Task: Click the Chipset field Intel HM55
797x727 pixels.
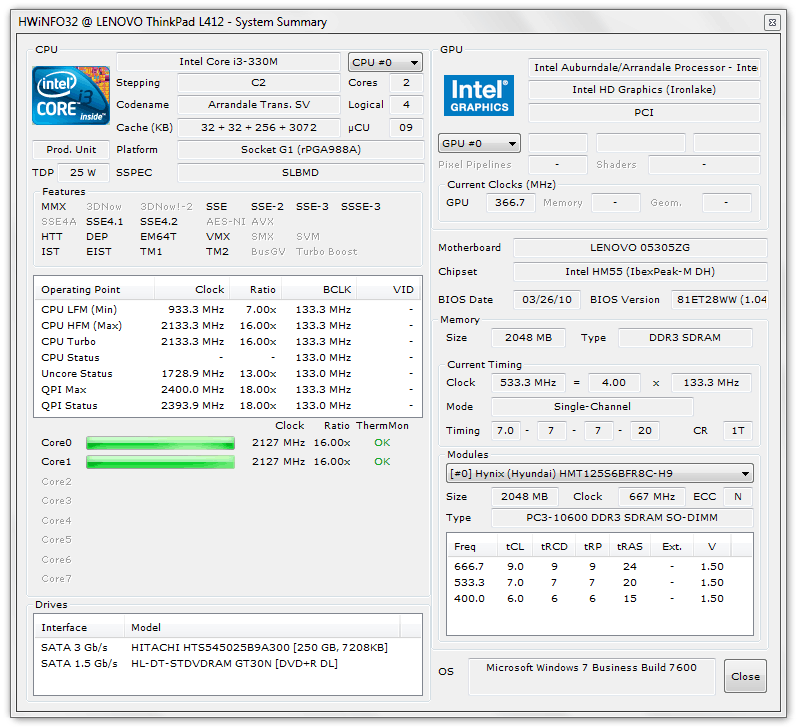Action: click(640, 271)
